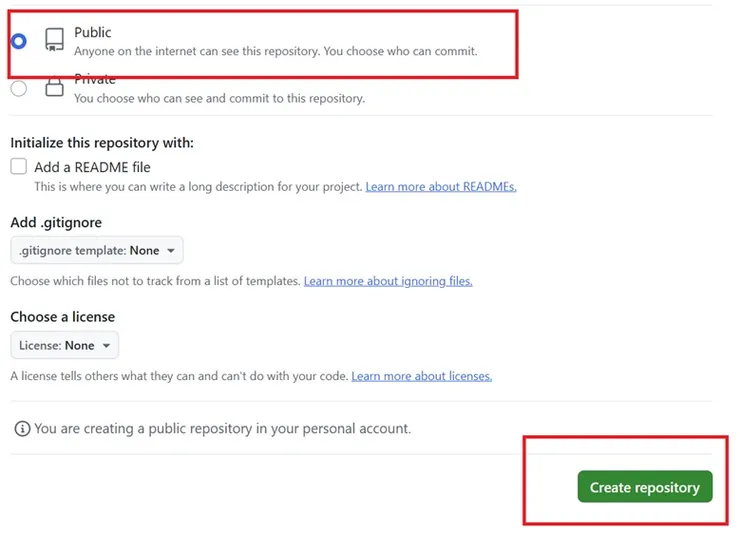Click the Choose a license heading
740x533 pixels.
click(x=62, y=317)
